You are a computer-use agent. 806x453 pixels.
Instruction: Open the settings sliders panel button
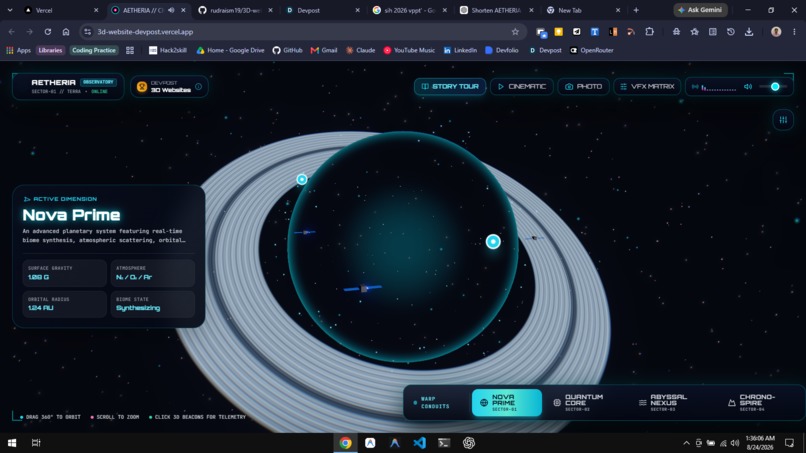point(783,120)
